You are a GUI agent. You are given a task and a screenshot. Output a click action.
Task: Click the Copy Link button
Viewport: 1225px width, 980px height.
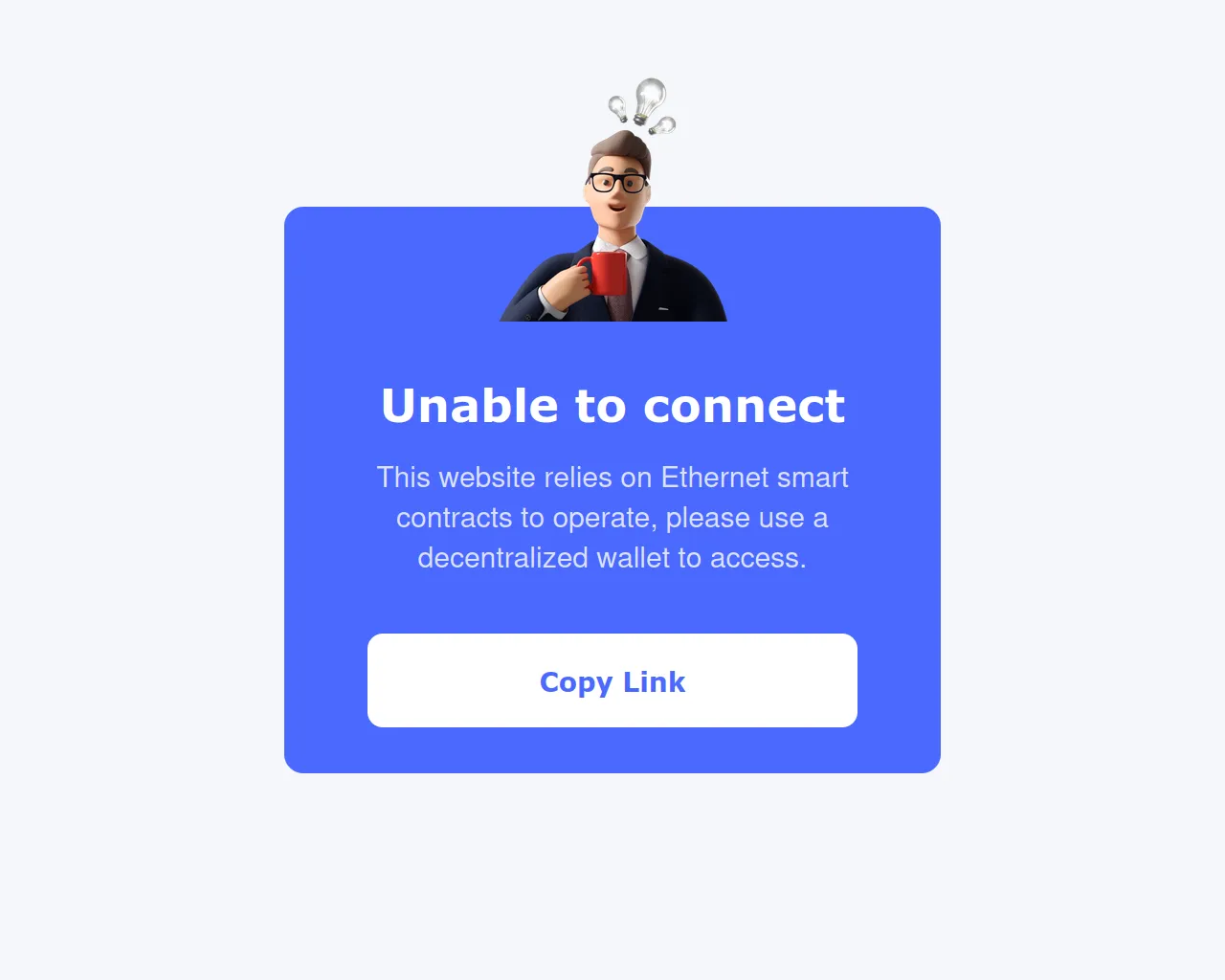pyautogui.click(x=612, y=680)
